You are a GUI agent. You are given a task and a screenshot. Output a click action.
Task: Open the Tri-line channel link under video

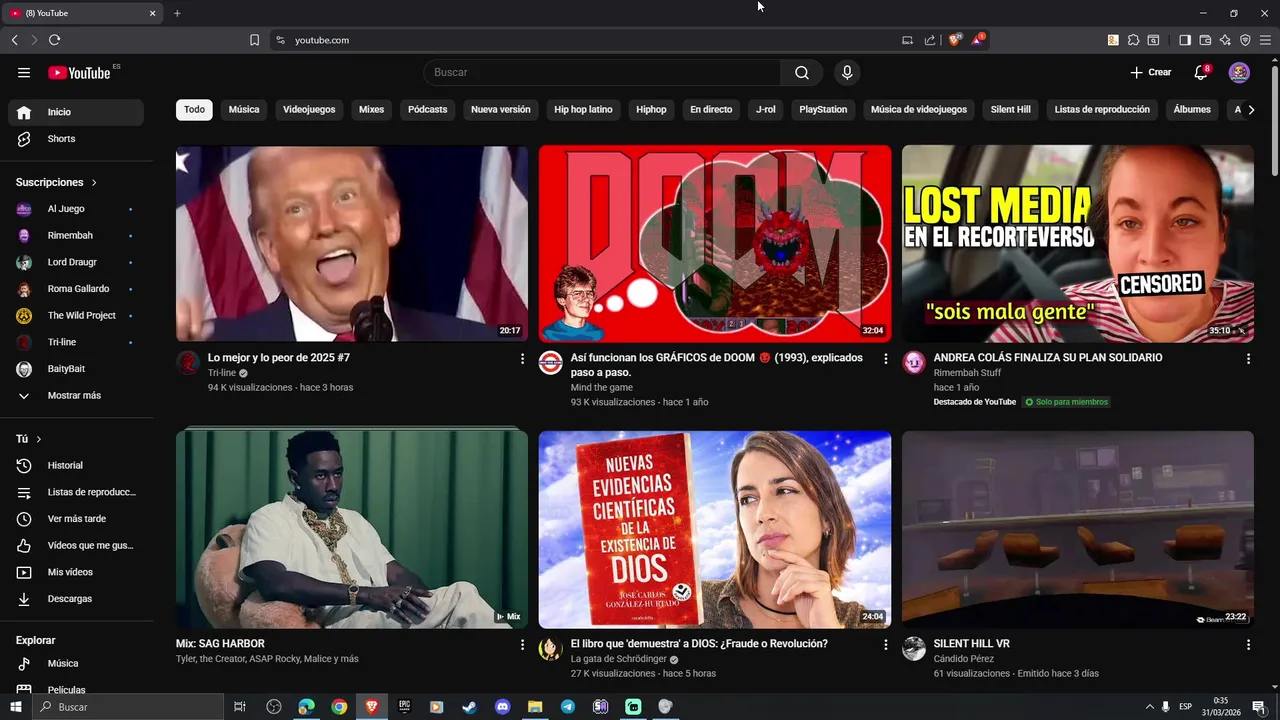click(222, 373)
